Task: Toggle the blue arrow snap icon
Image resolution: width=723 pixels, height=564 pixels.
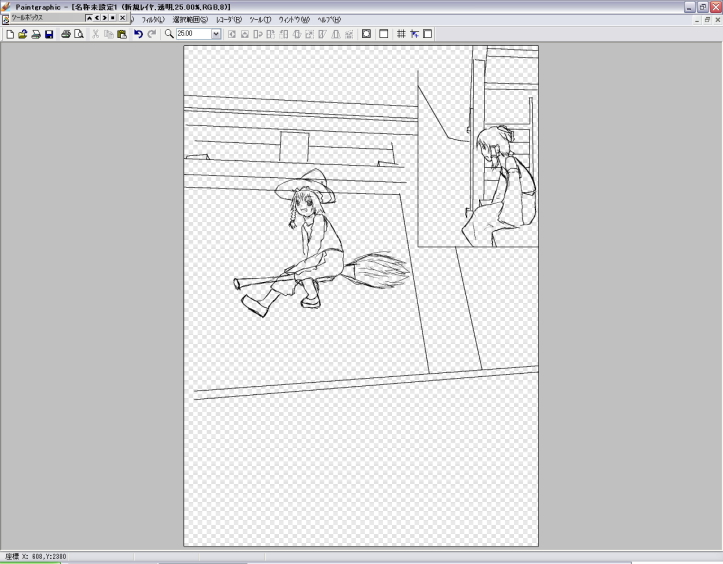Action: [415, 34]
